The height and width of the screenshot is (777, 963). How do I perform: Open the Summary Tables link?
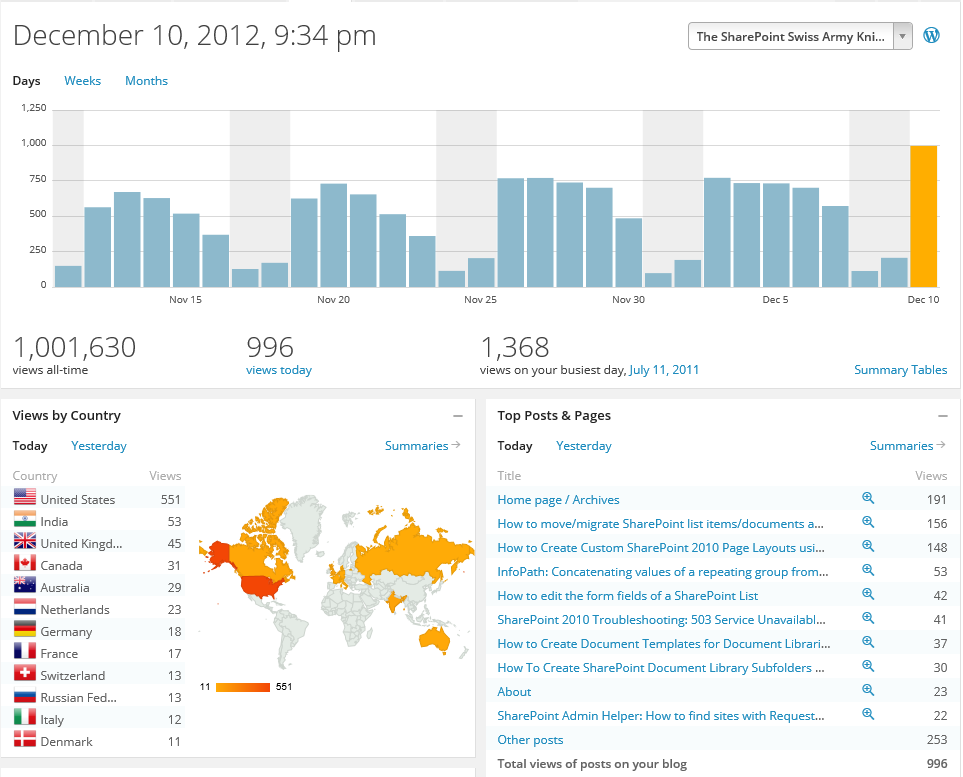point(900,370)
